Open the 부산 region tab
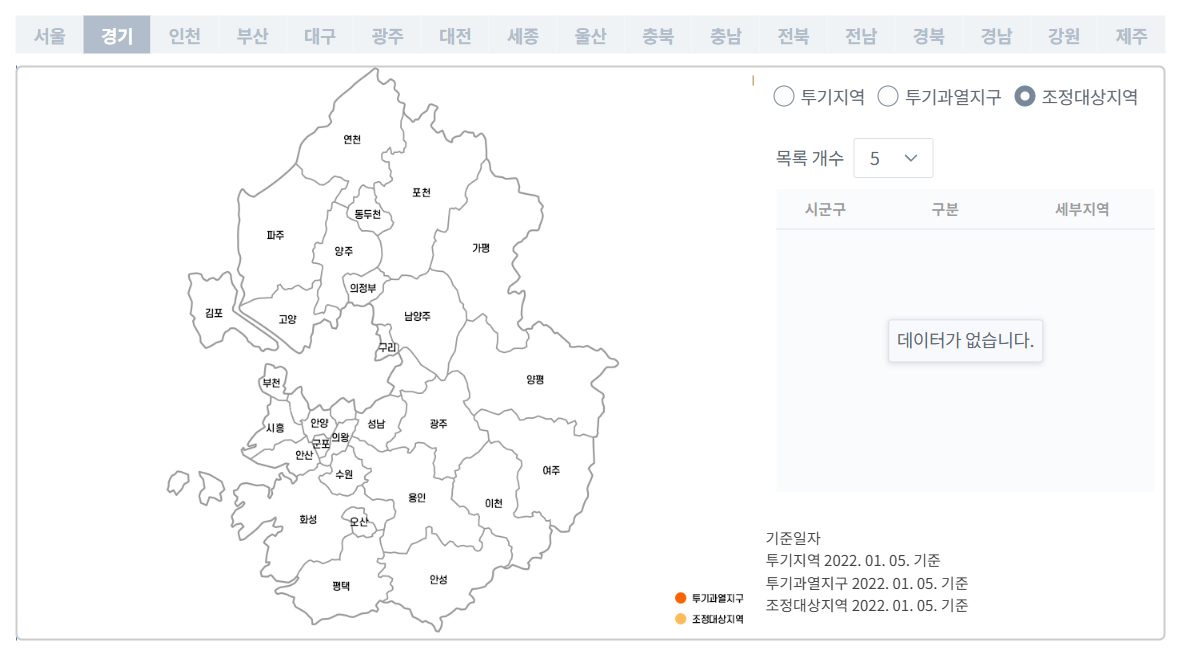 [251, 34]
